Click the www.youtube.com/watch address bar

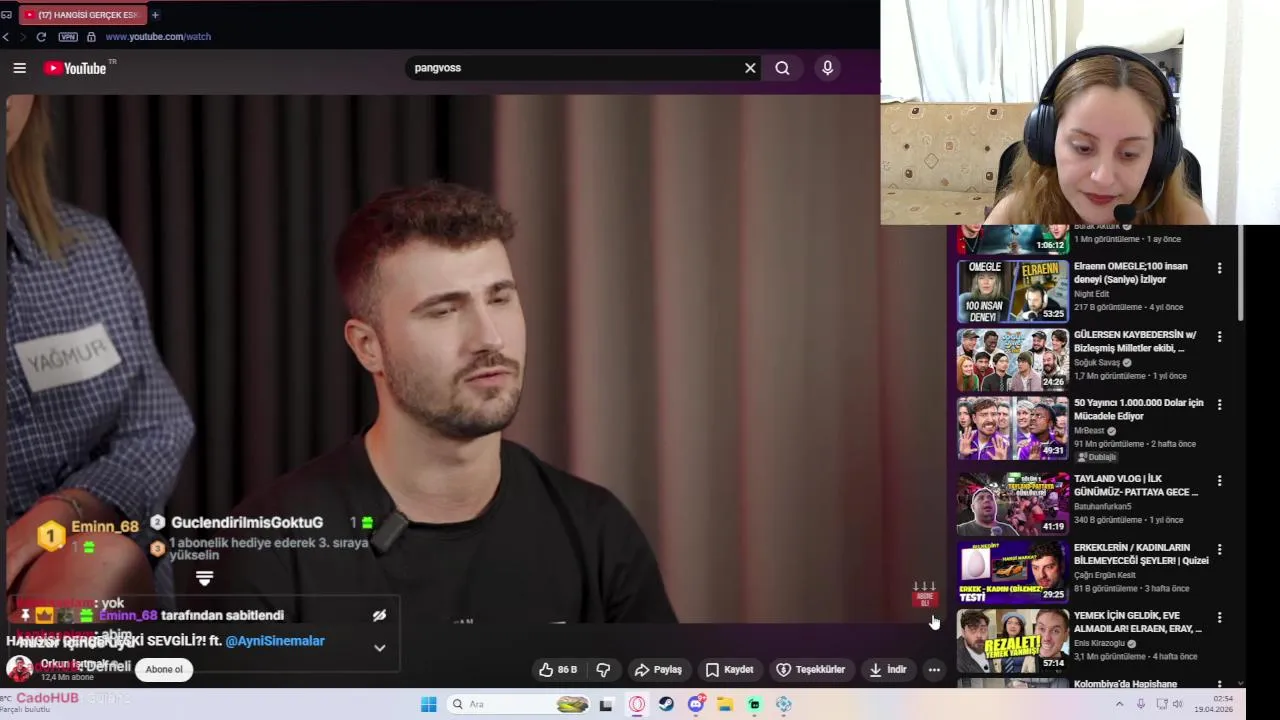coord(158,37)
